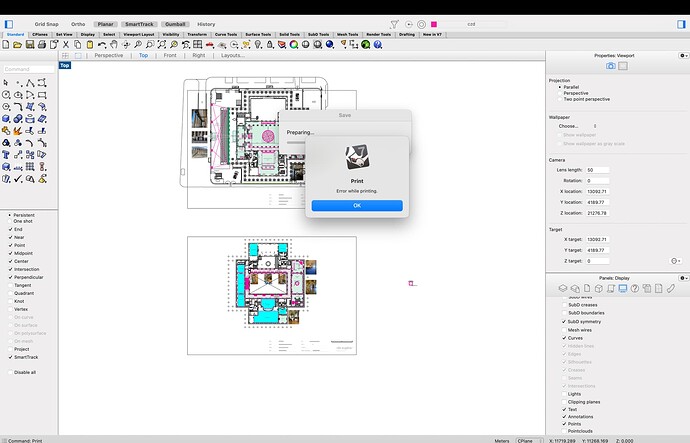Click the X location value field
Screen dimensions: 690x443
tap(598, 191)
